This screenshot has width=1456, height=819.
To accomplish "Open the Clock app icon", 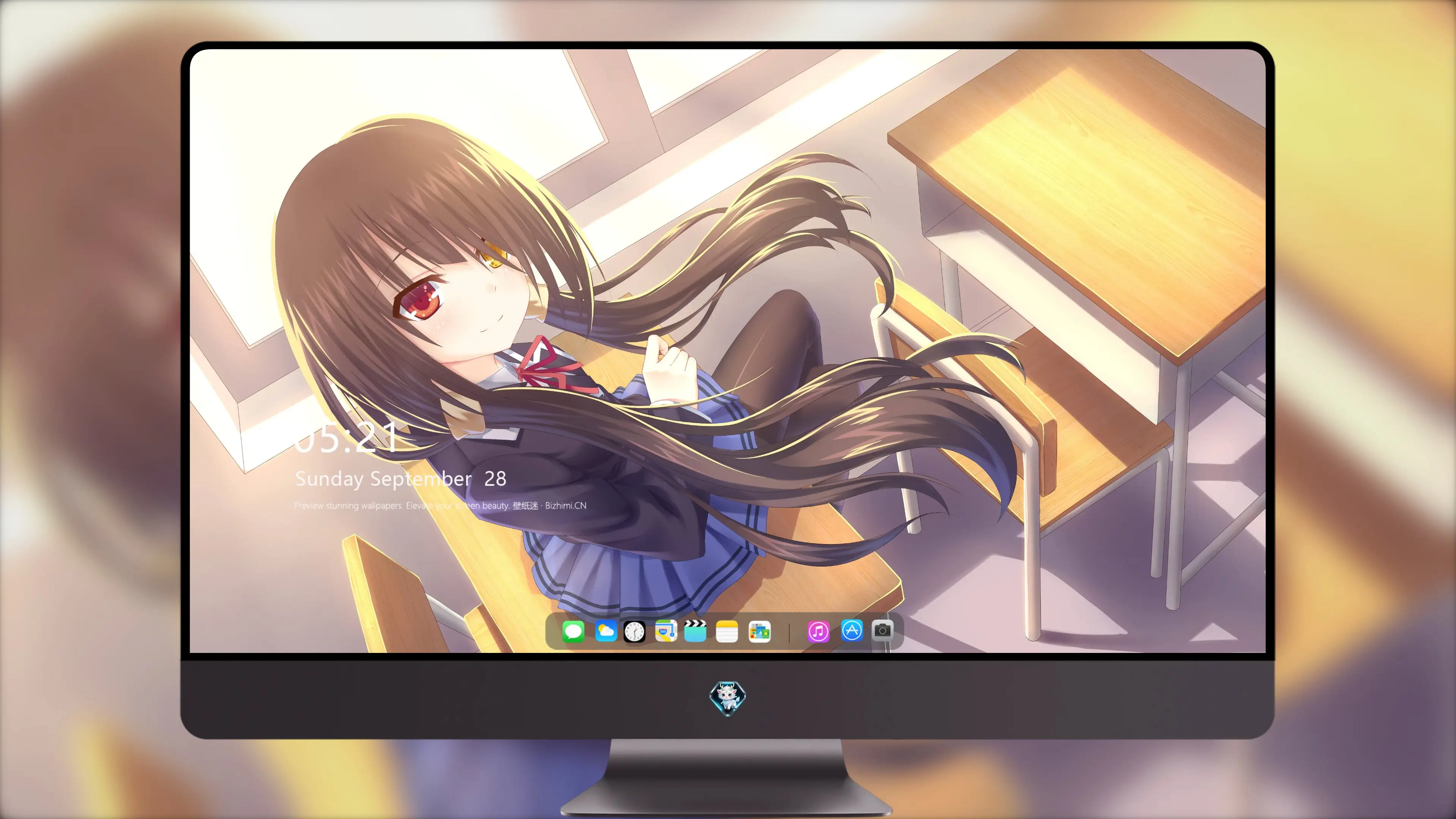I will tap(634, 631).
